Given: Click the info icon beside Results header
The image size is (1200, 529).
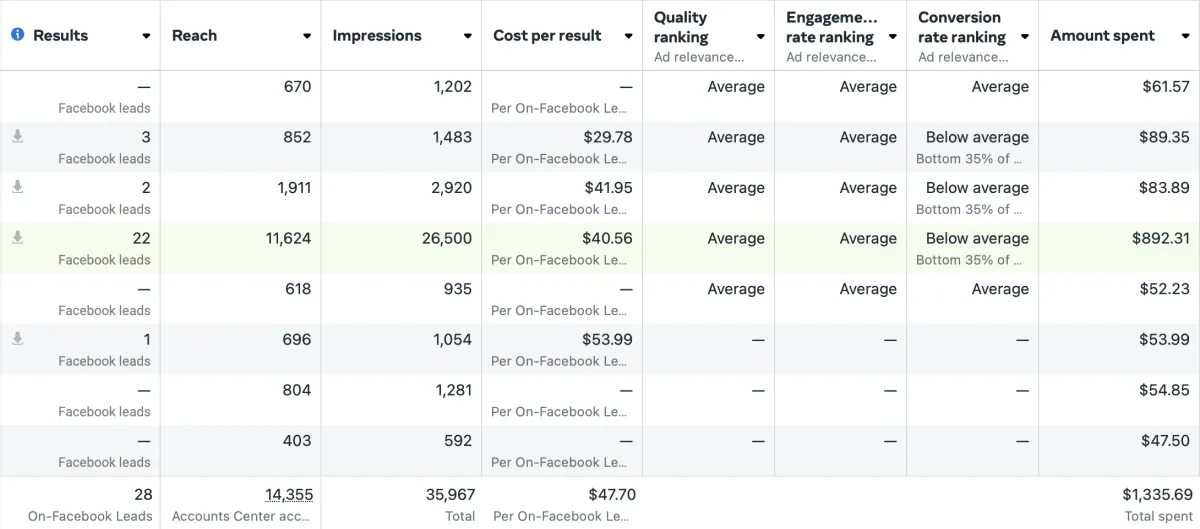Looking at the screenshot, I should coord(18,35).
